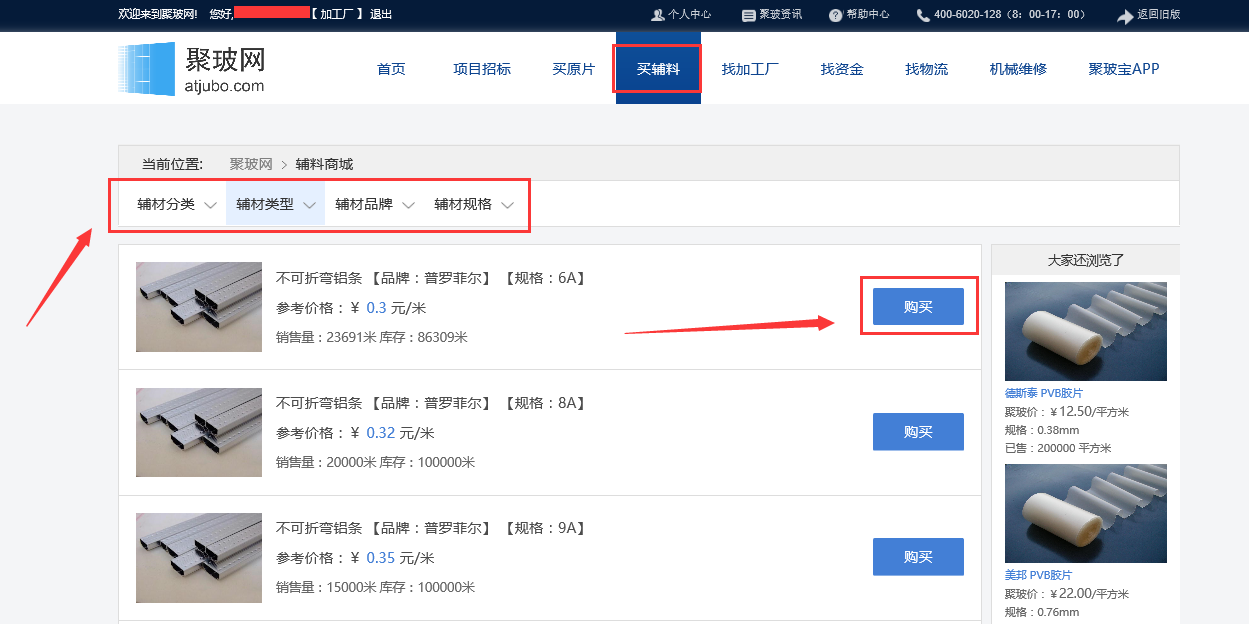
Task: Expand the 辅材类型 filter dropdown
Action: click(275, 204)
